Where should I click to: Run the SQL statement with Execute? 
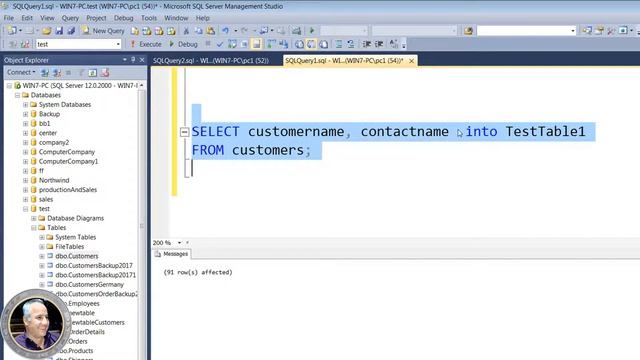tap(146, 44)
